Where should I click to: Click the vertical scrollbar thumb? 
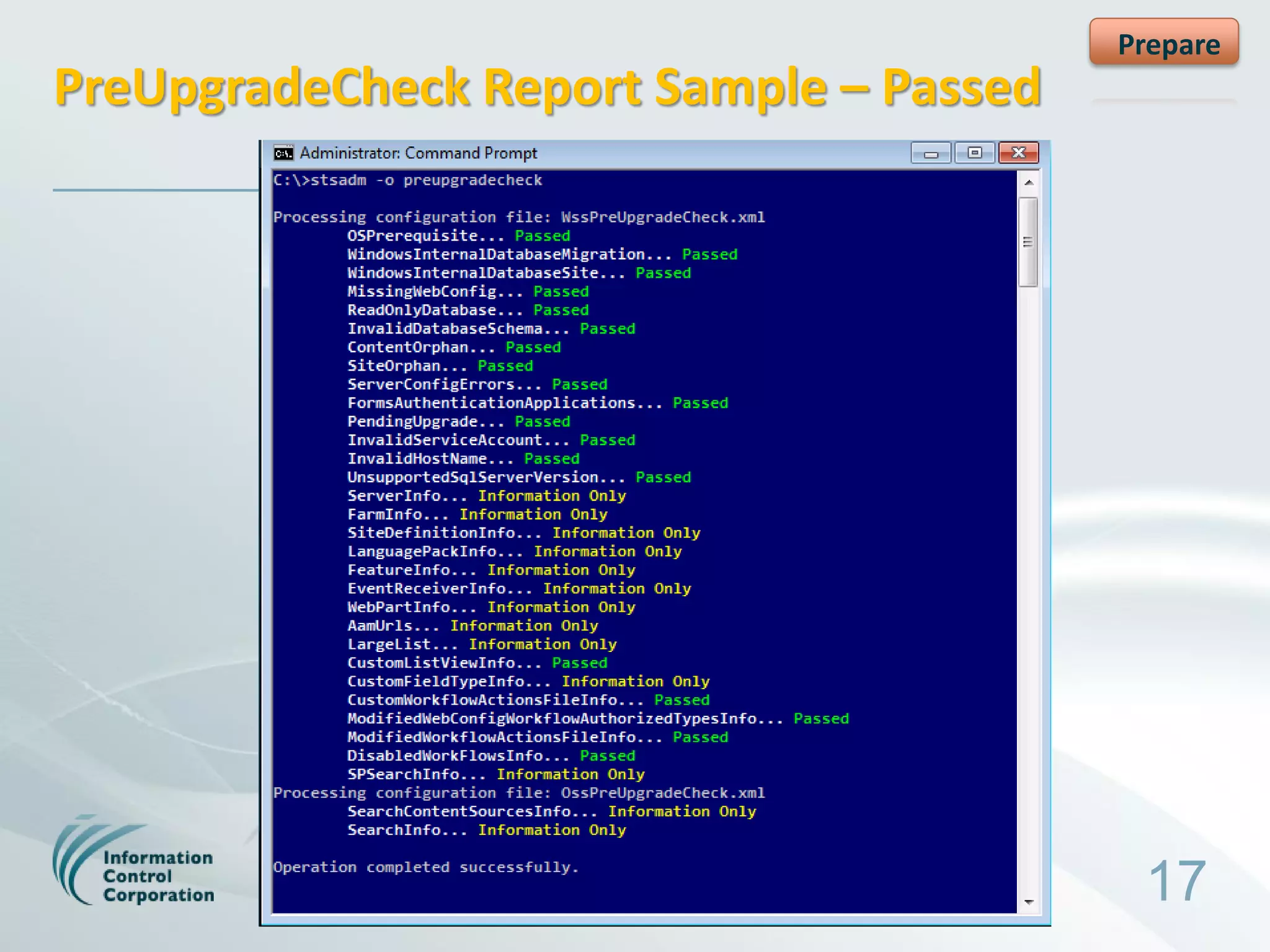point(1028,242)
